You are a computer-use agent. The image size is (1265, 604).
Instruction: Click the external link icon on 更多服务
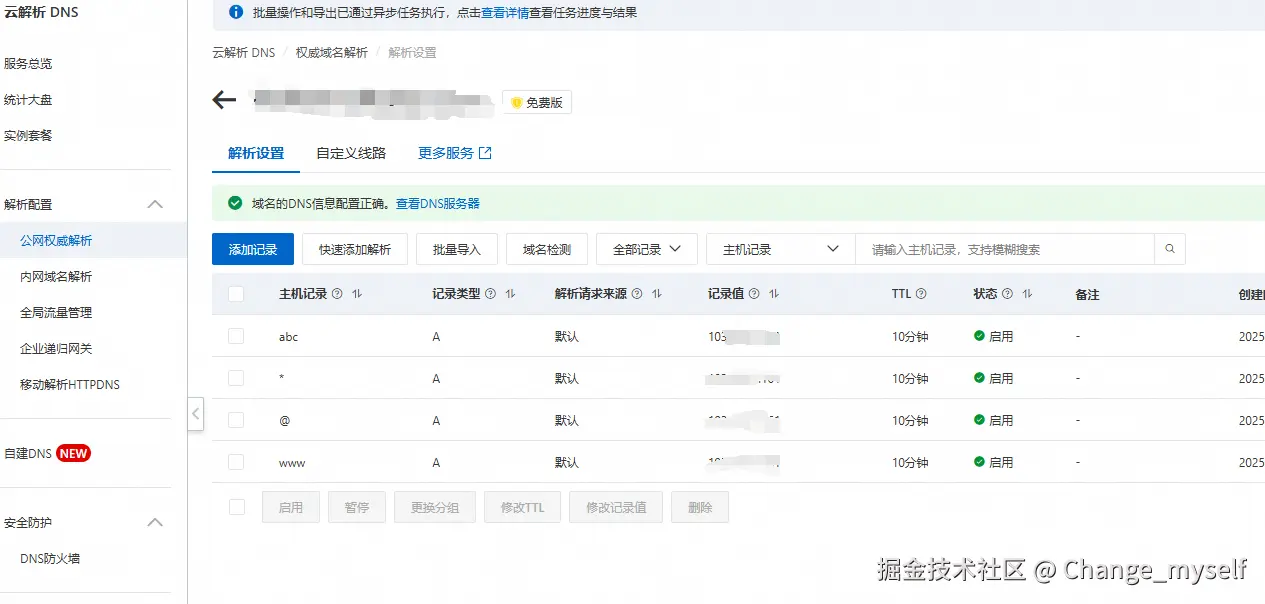click(483, 153)
